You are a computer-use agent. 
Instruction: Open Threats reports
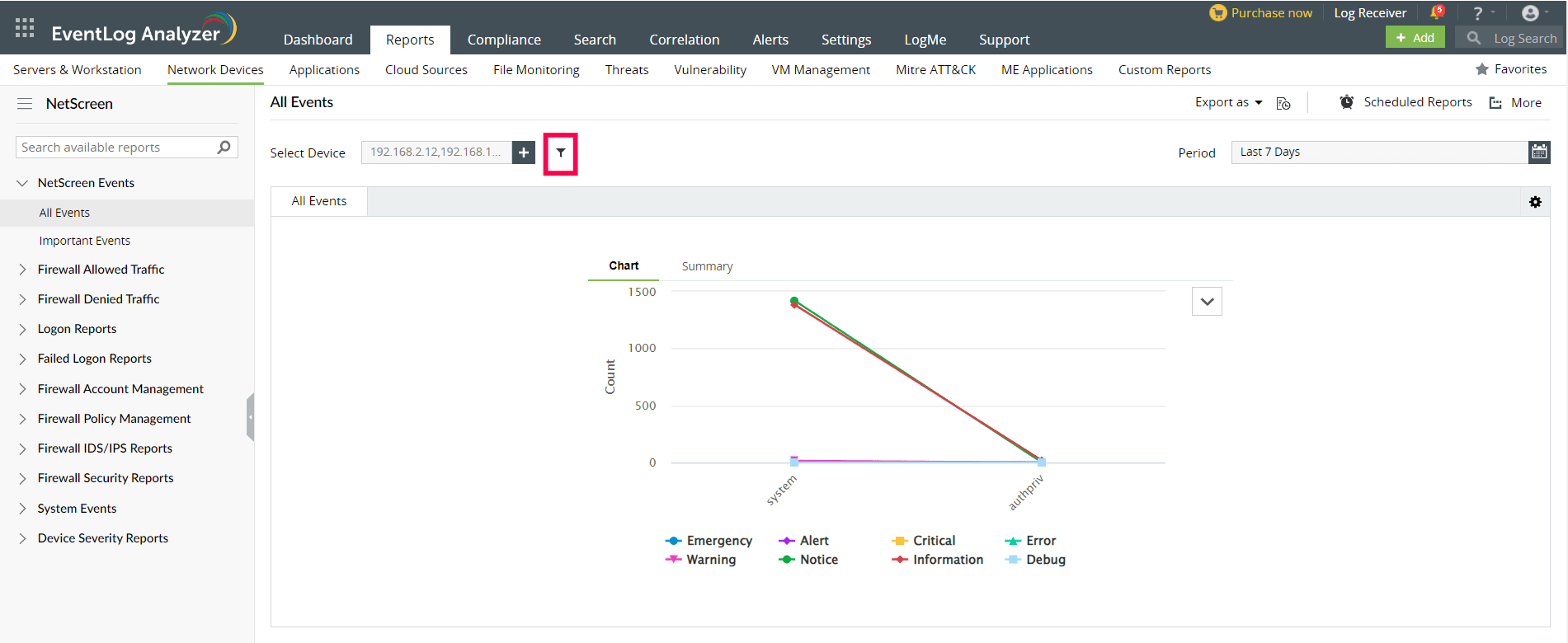point(627,70)
